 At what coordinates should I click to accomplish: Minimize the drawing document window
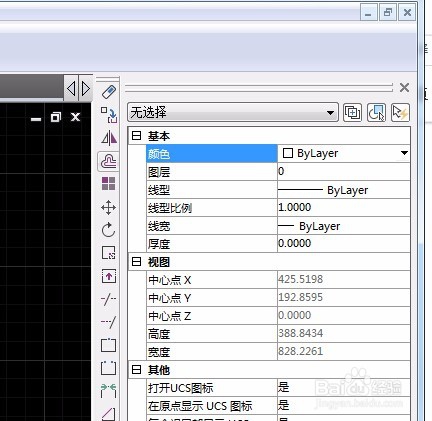point(36,118)
